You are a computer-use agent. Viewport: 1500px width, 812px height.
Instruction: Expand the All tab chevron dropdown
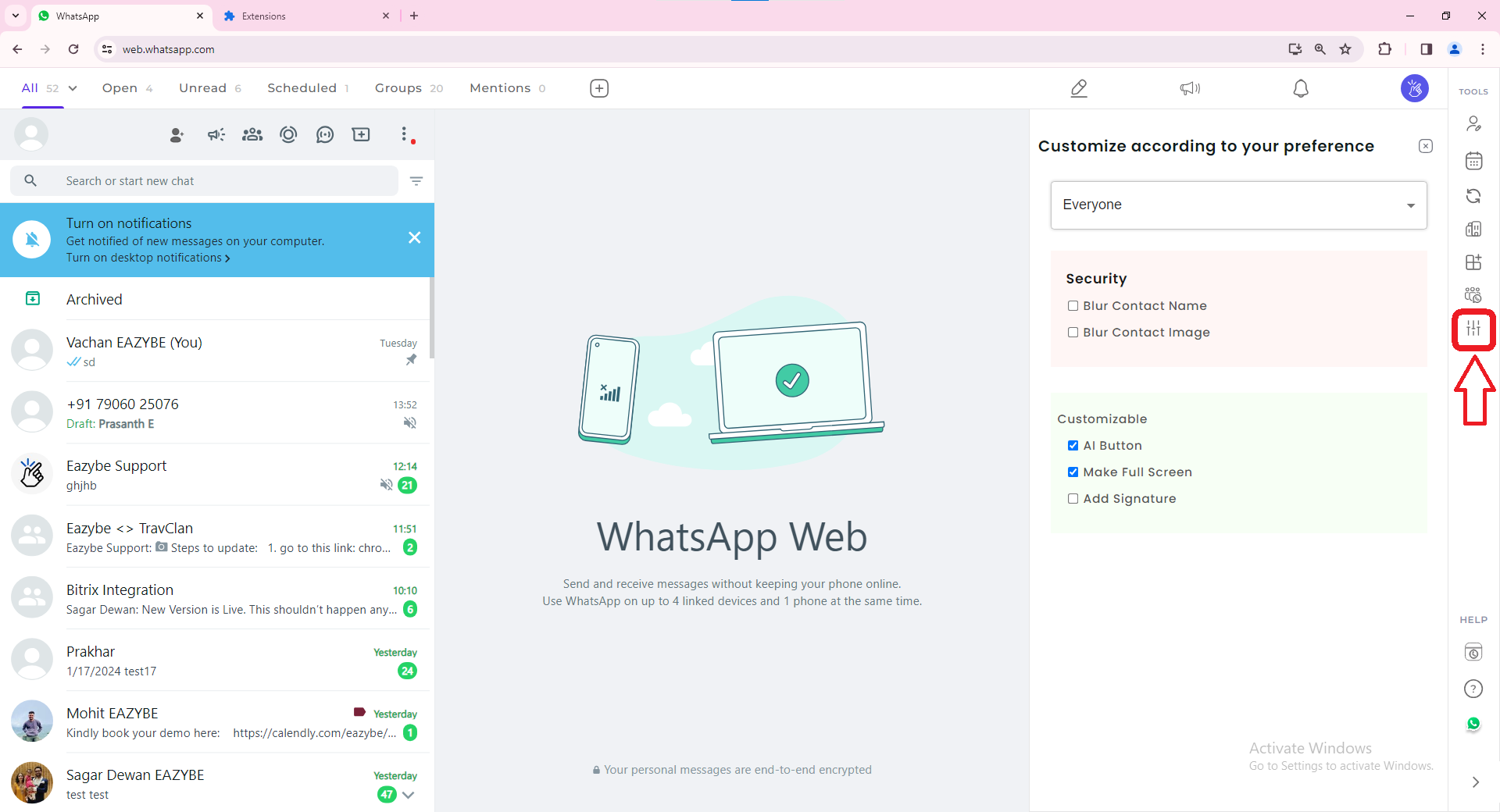73,88
